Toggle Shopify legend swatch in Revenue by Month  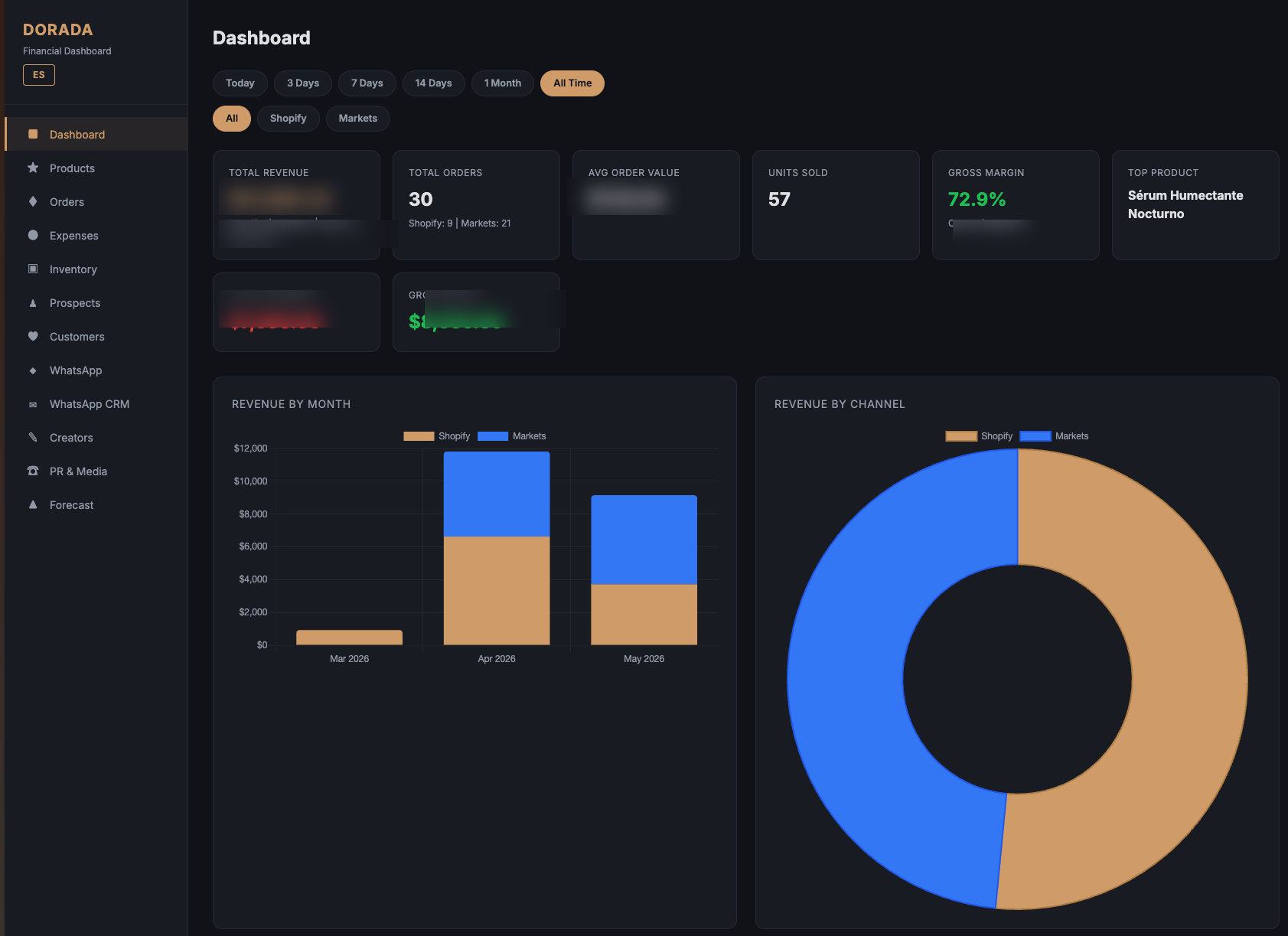point(419,436)
